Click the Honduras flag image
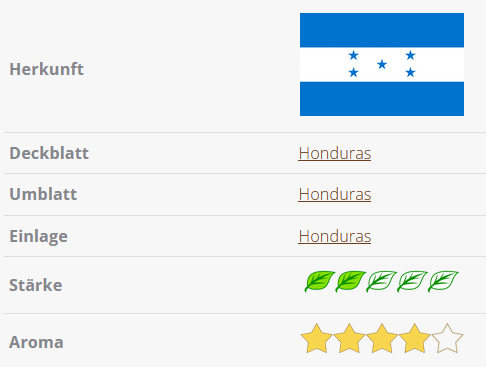 click(382, 64)
